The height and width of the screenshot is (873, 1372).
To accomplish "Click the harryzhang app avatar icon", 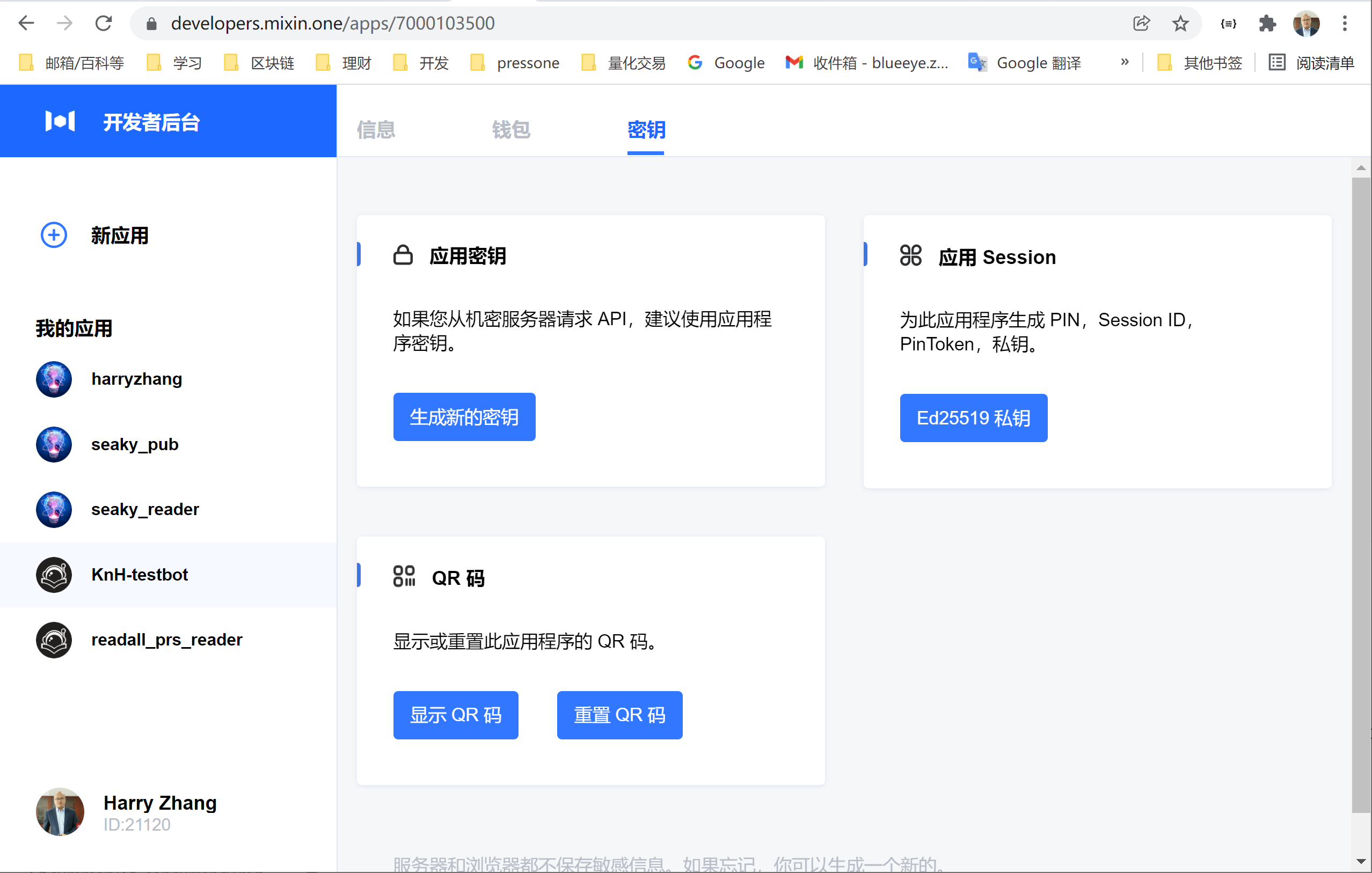I will (54, 379).
